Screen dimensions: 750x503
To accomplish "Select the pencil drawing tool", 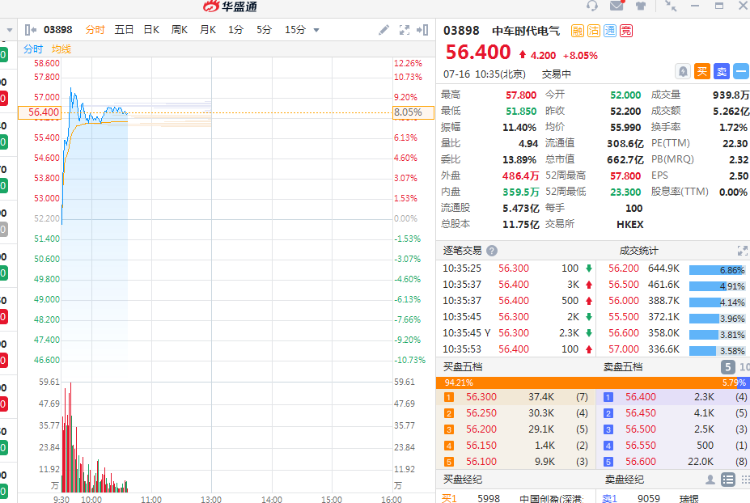I will [384, 30].
